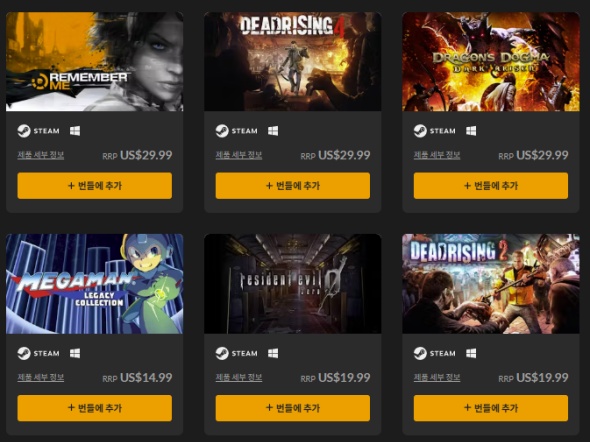Screen dimensions: 590x442
Task: Add Remember Me to the bundle
Action: click(94, 185)
